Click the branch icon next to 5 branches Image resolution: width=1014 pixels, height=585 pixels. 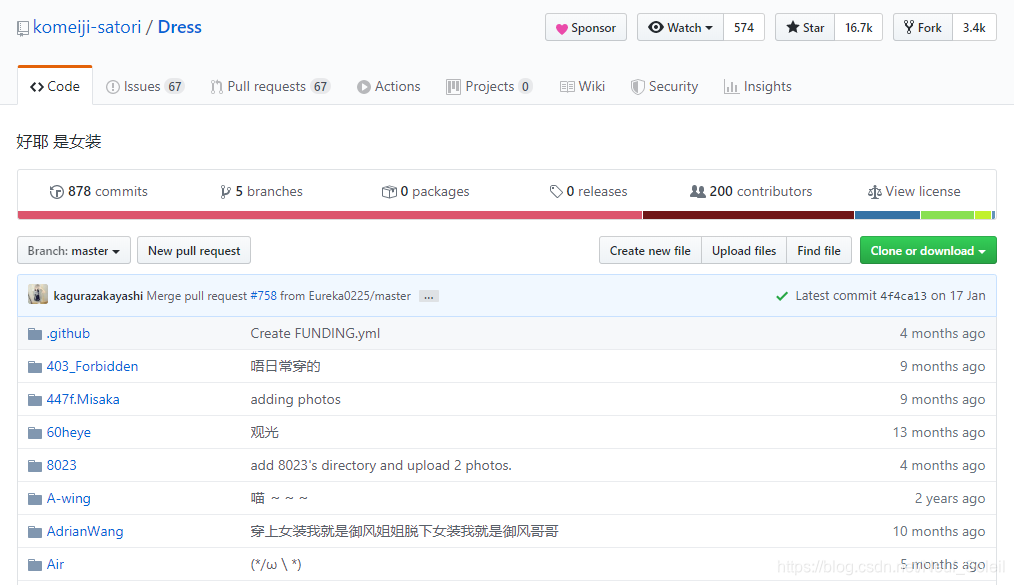[x=225, y=192]
